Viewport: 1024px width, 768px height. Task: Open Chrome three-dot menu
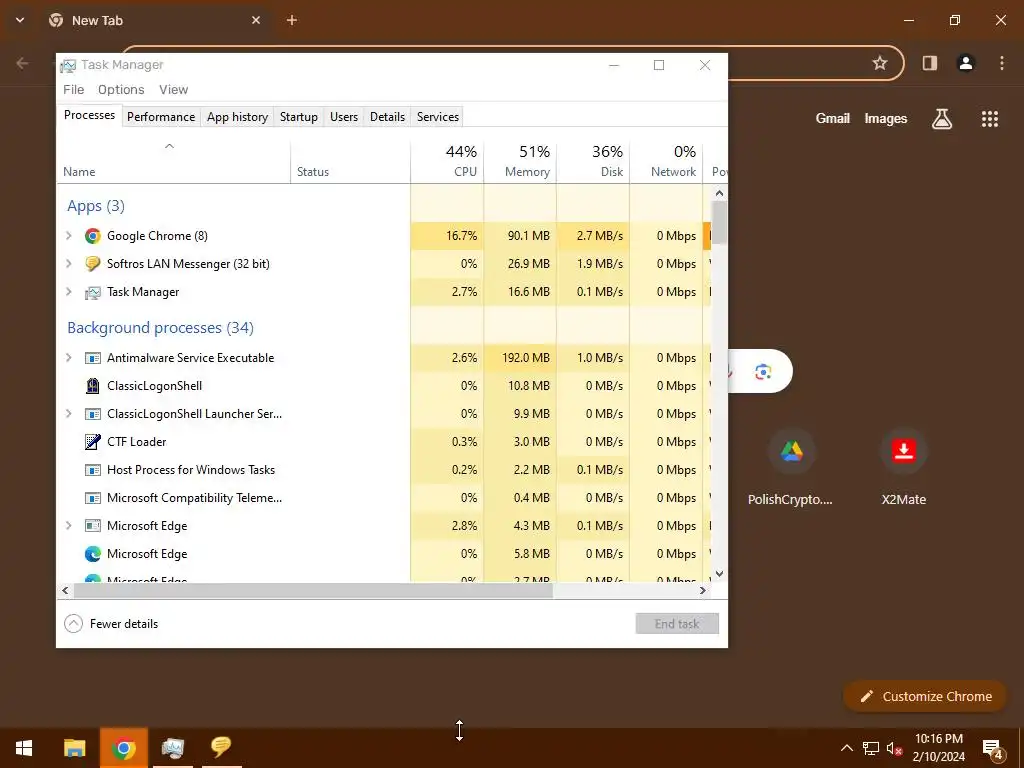point(1002,63)
